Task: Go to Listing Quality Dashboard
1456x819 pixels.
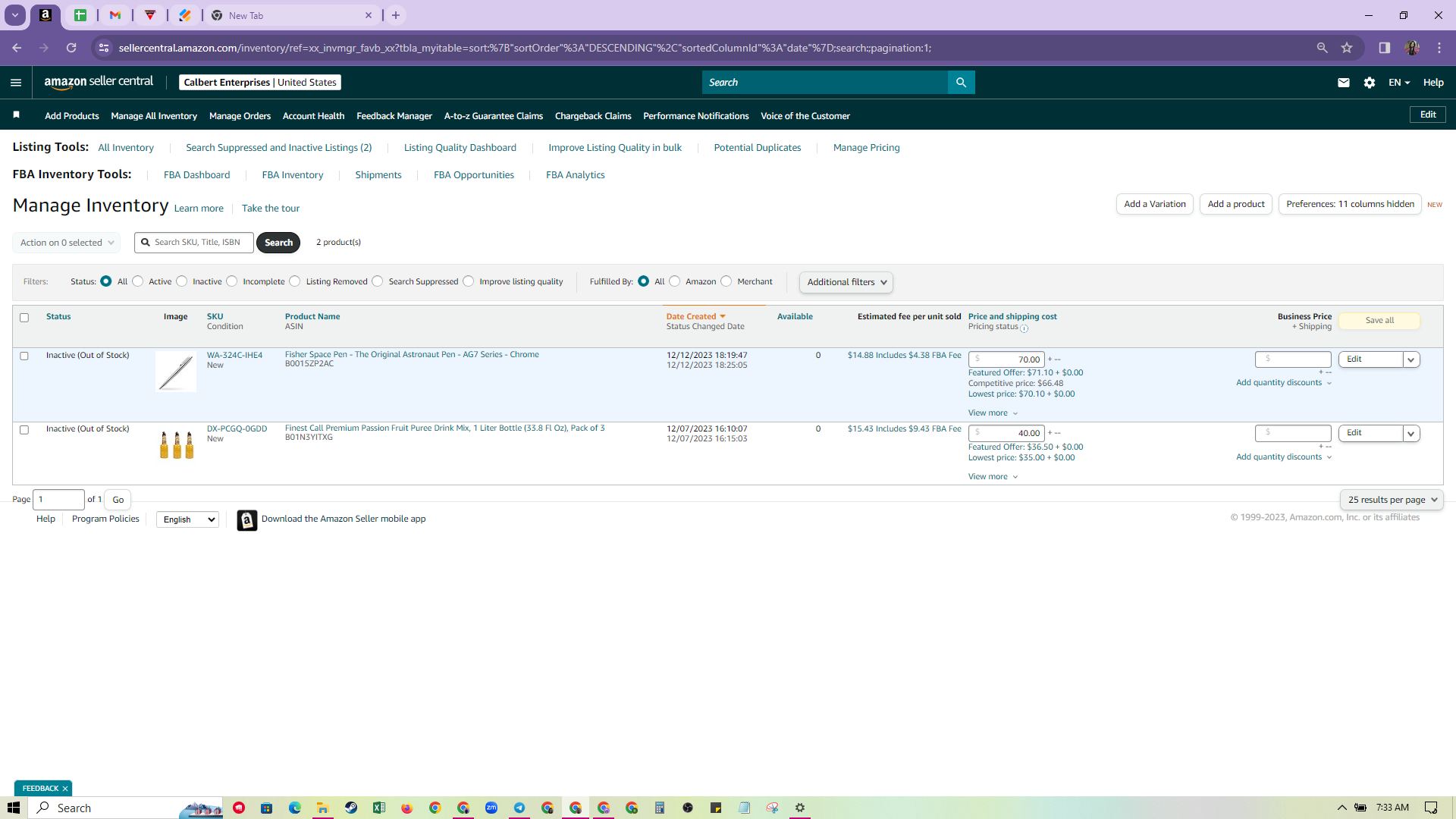Action: tap(460, 148)
